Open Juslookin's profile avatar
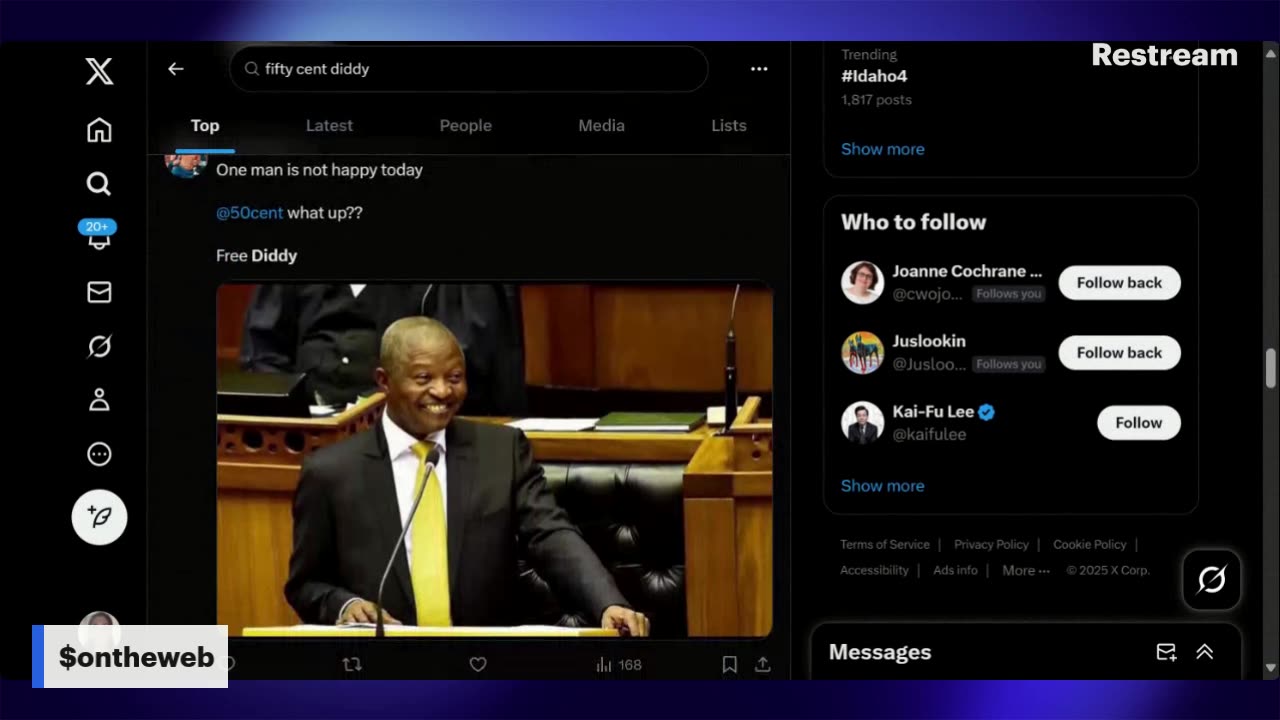 (862, 353)
